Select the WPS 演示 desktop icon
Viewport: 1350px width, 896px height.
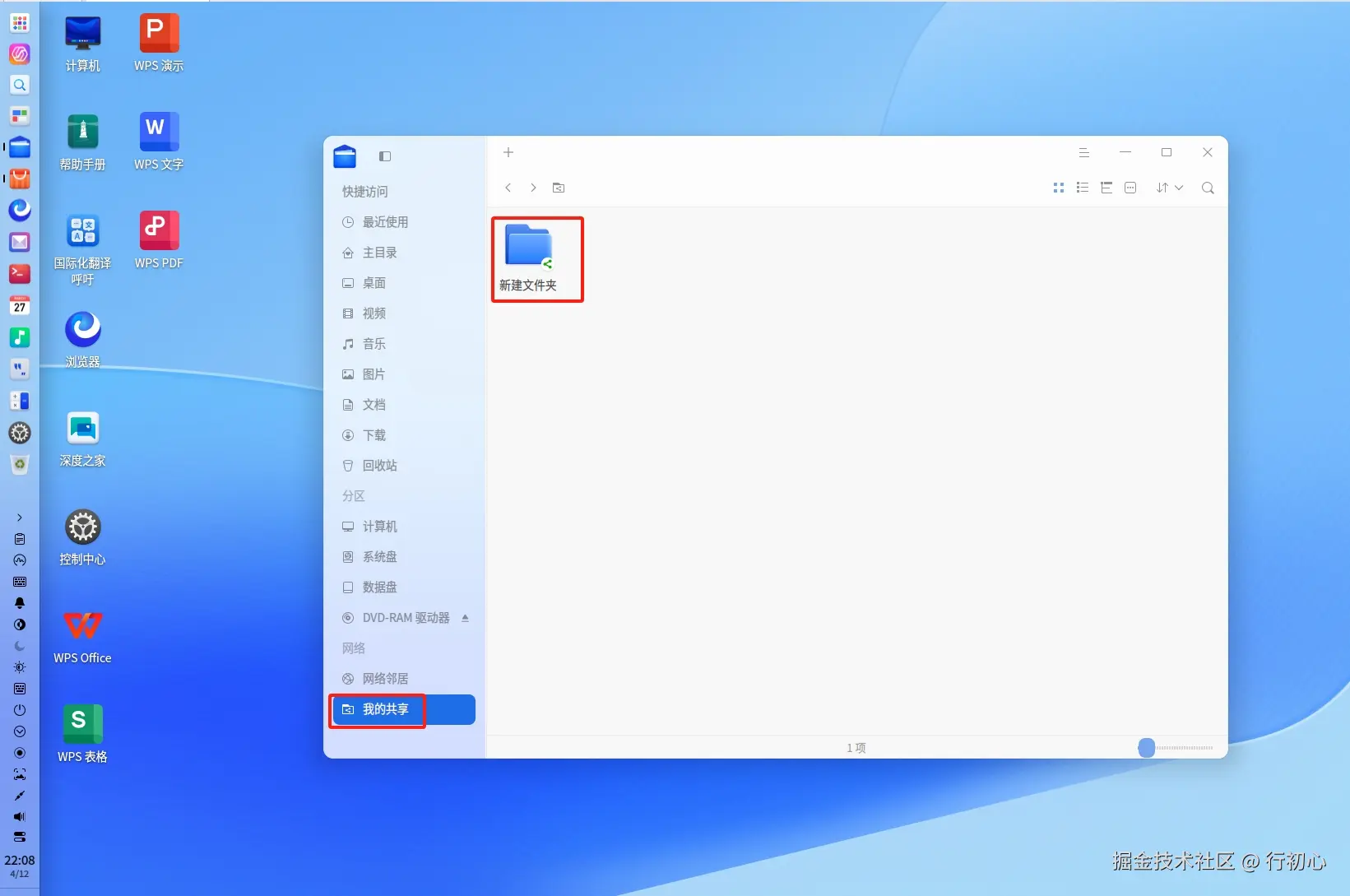[x=159, y=44]
